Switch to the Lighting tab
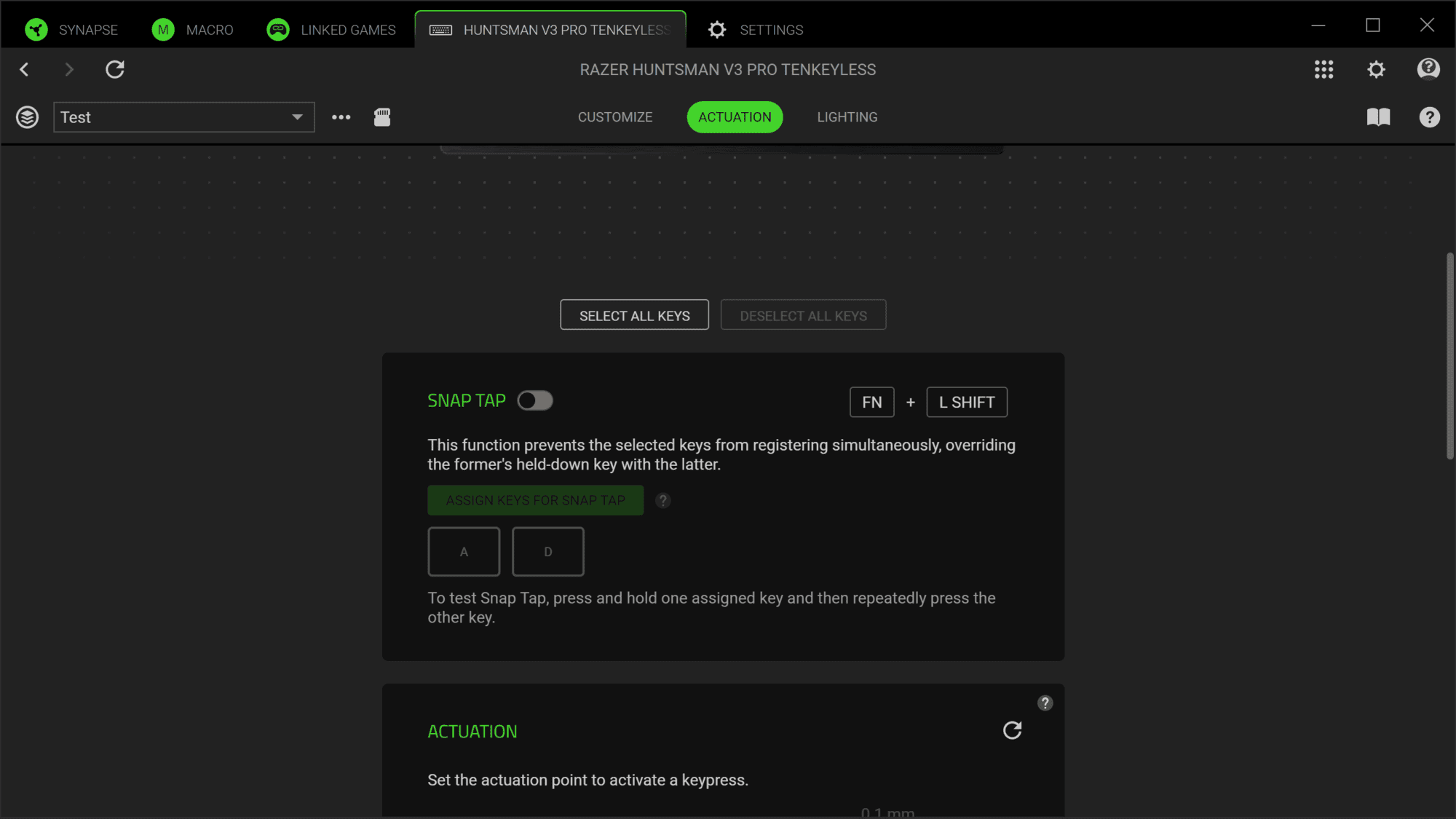The image size is (1456, 819). (847, 117)
